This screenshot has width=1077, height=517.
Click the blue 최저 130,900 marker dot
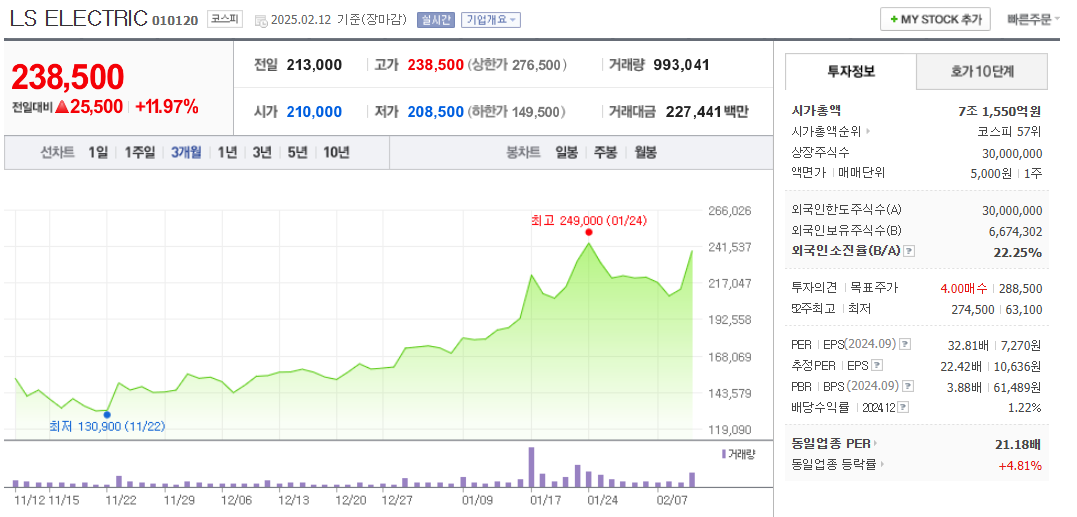pos(107,414)
